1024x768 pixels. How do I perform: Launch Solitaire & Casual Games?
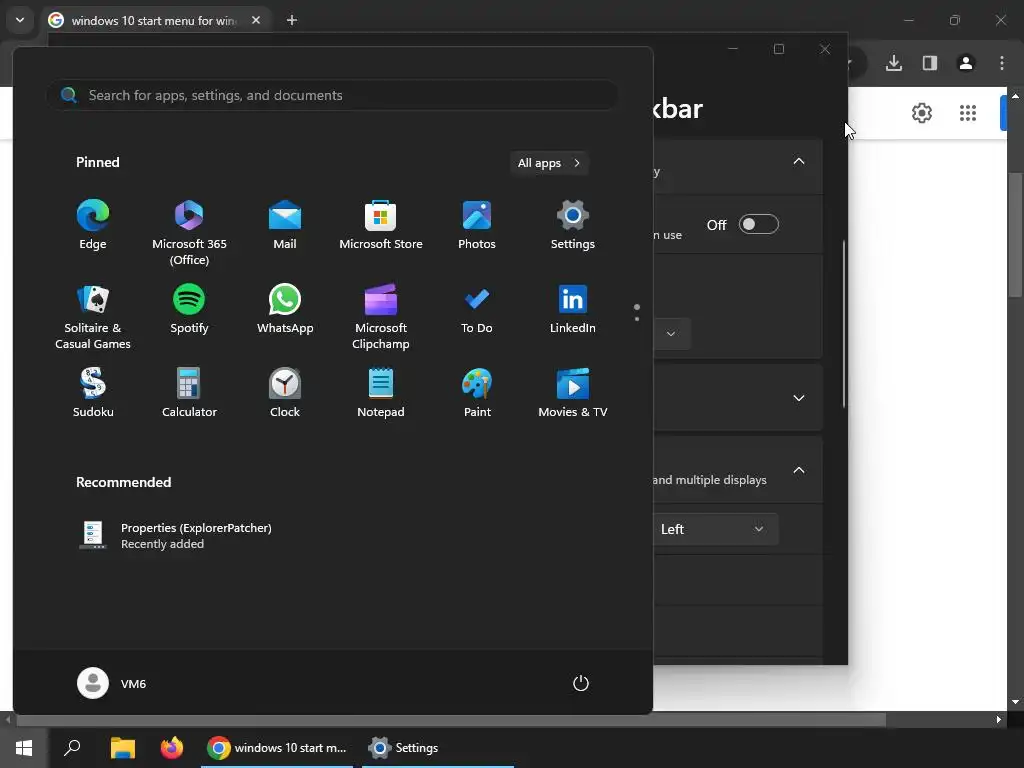point(93,317)
